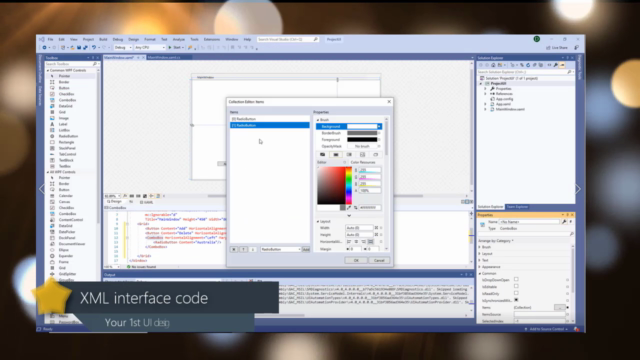Align HorizontalAlignment center icon
This screenshot has width=640, height=360.
(356, 242)
